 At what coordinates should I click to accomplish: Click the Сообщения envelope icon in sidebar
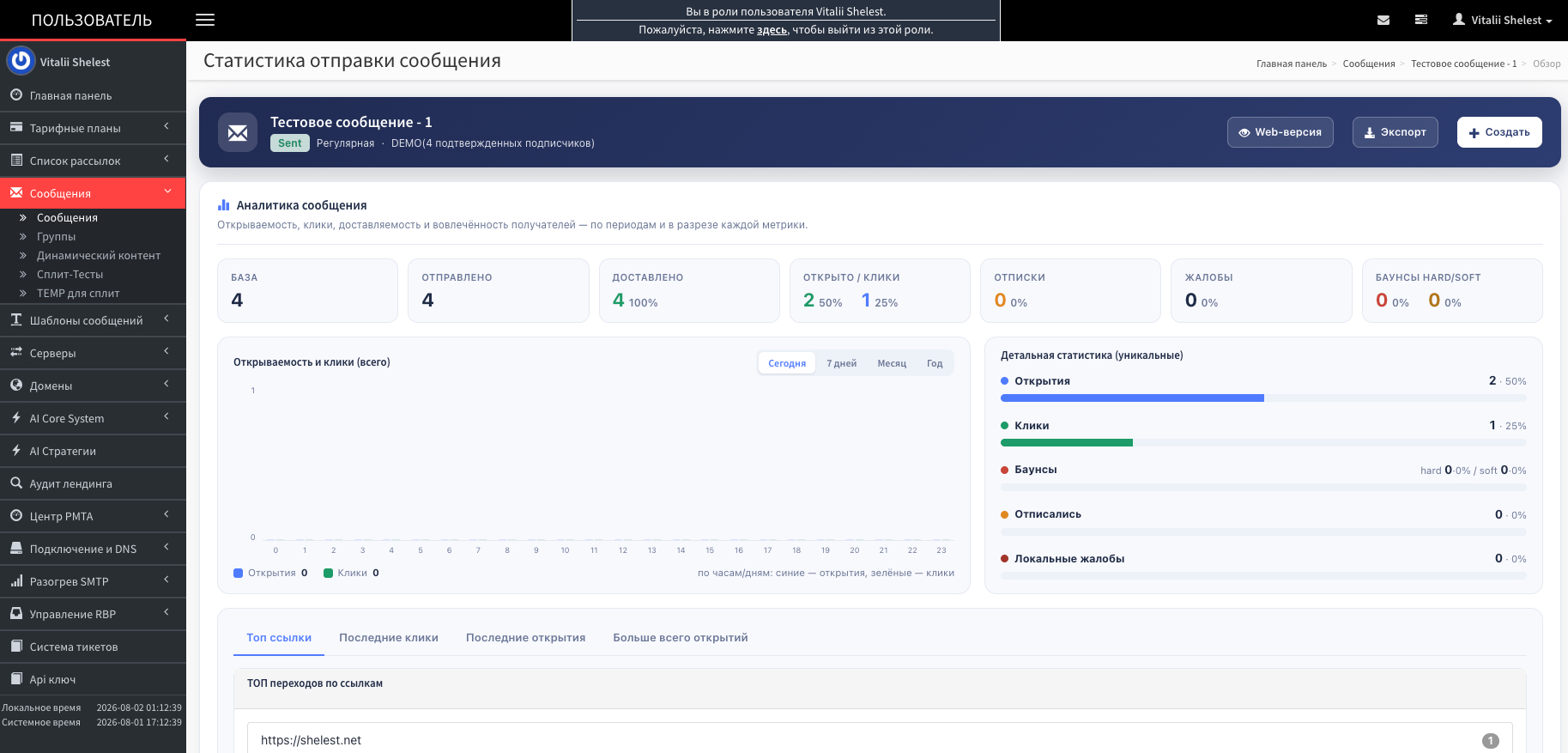[x=16, y=192]
